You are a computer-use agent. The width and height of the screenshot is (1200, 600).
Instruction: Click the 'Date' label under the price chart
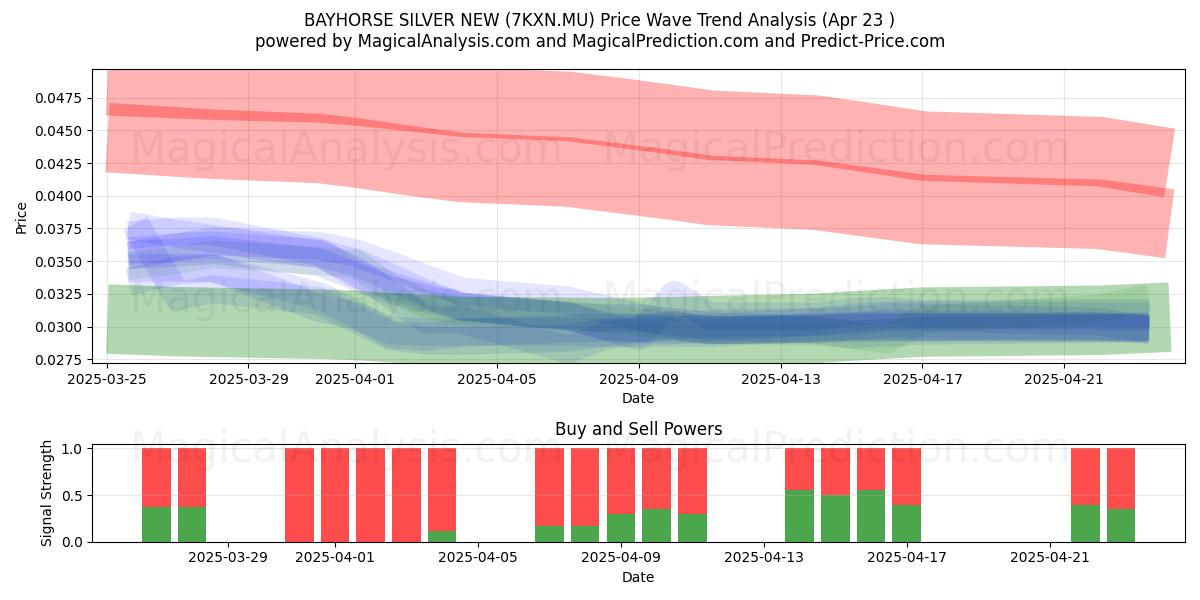638,398
